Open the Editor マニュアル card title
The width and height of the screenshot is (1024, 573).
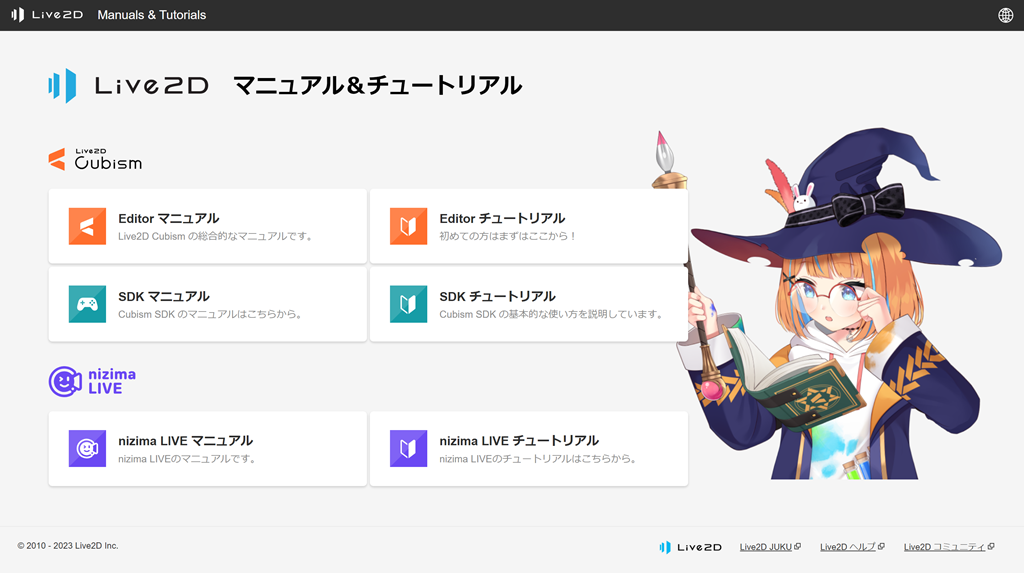168,218
